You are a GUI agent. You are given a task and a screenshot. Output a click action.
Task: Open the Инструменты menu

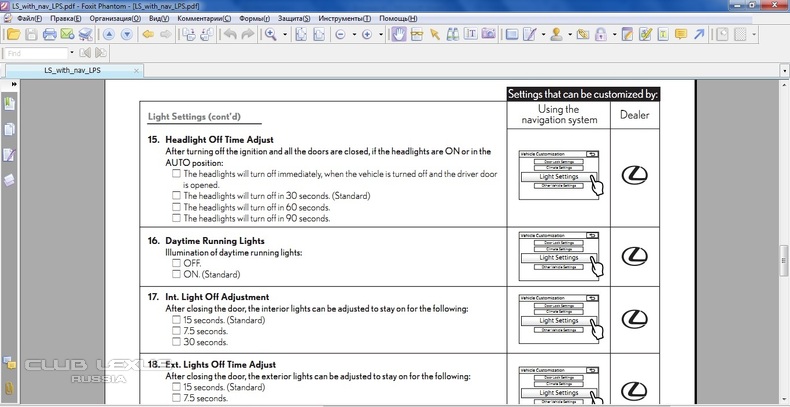[x=345, y=19]
